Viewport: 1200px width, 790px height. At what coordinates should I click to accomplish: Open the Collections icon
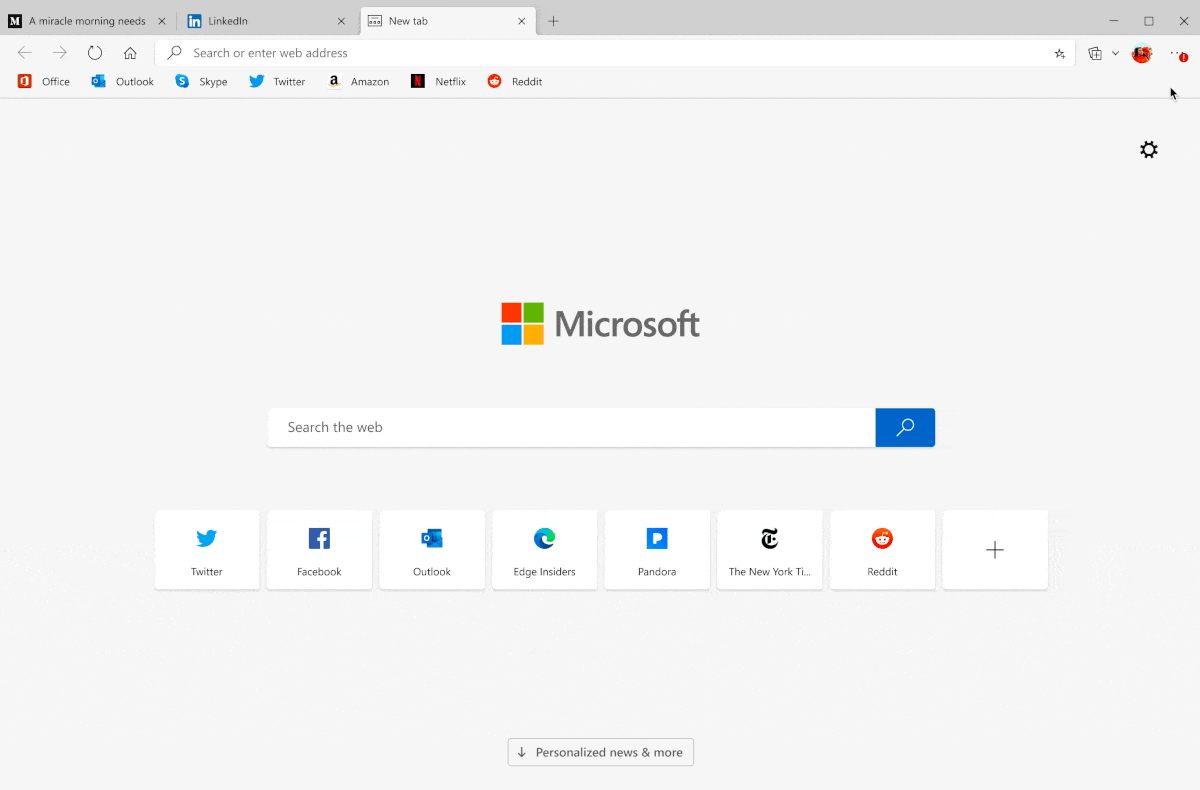pyautogui.click(x=1095, y=54)
